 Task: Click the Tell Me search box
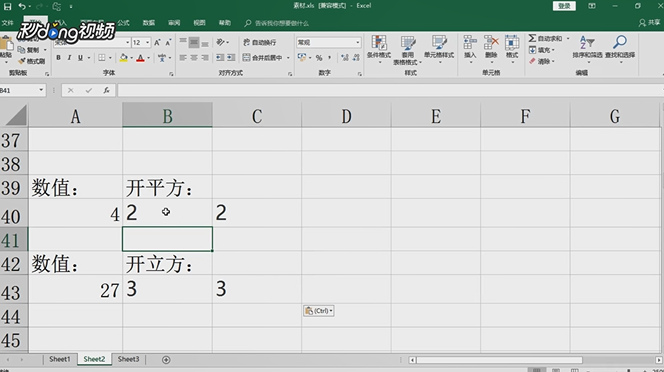(277, 23)
